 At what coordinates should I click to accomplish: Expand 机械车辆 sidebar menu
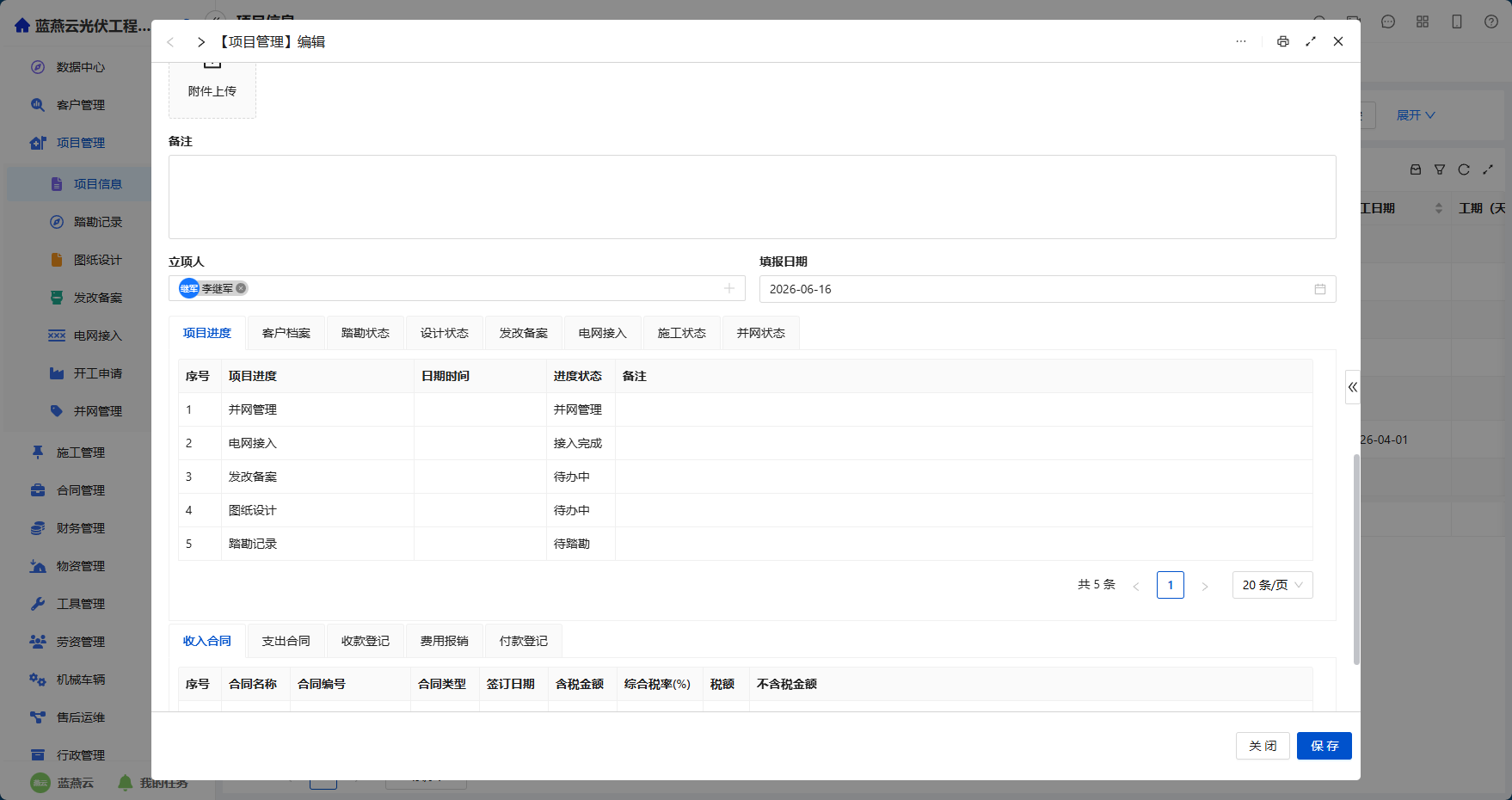80,680
